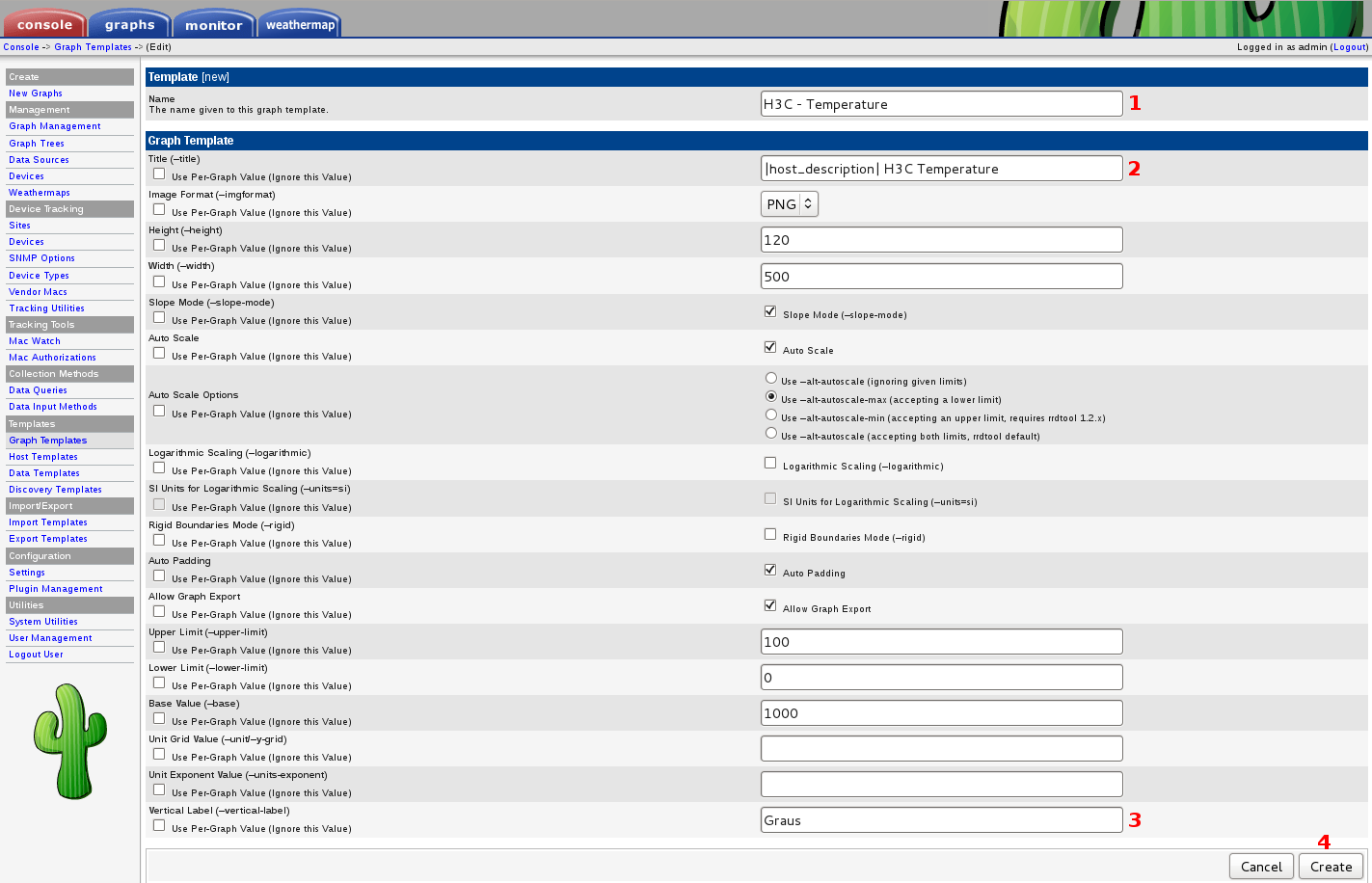The width and height of the screenshot is (1372, 883).
Task: Uncheck Auto Padding
Action: [x=769, y=569]
